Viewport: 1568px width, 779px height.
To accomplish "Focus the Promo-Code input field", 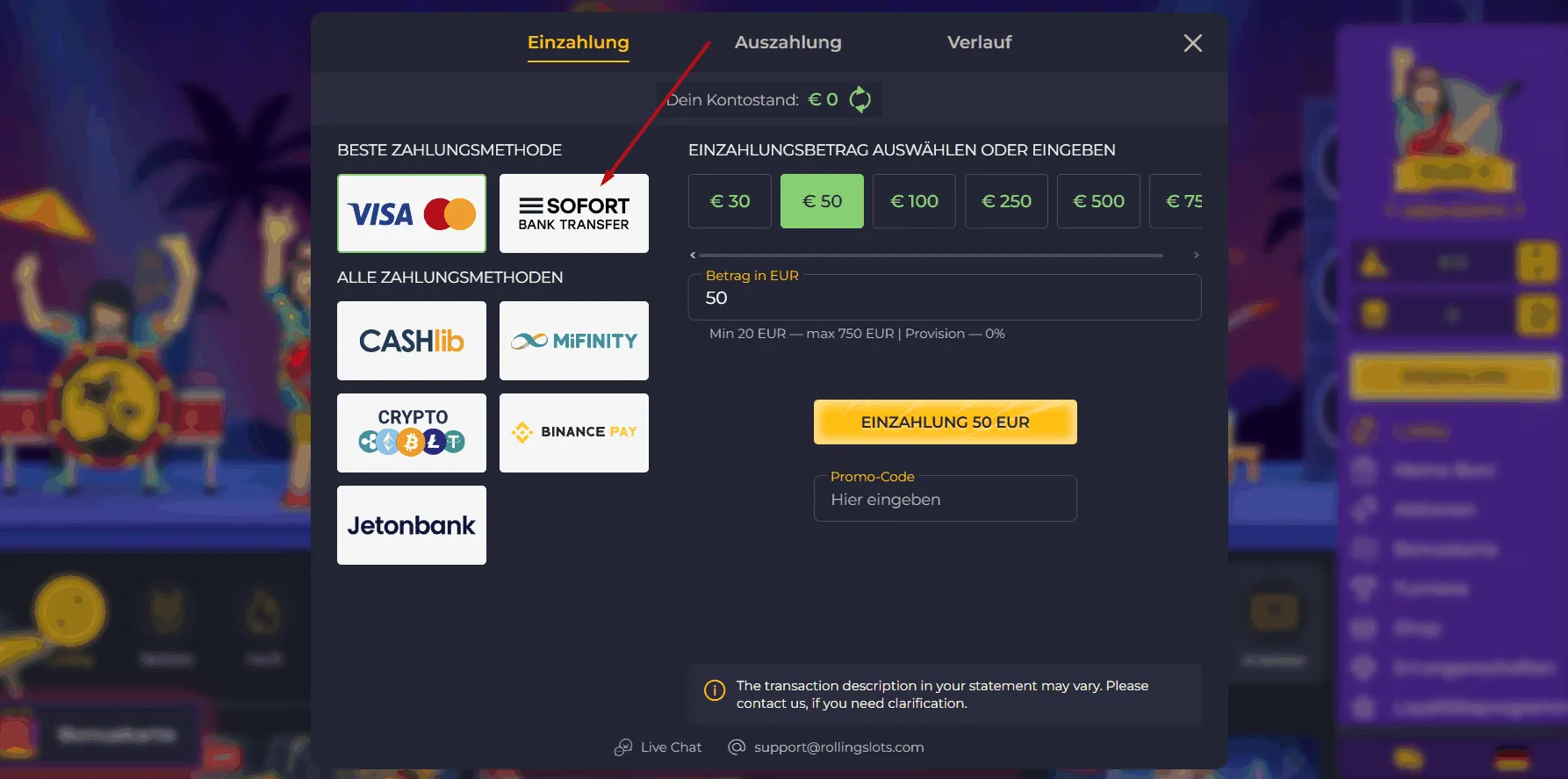I will click(945, 500).
